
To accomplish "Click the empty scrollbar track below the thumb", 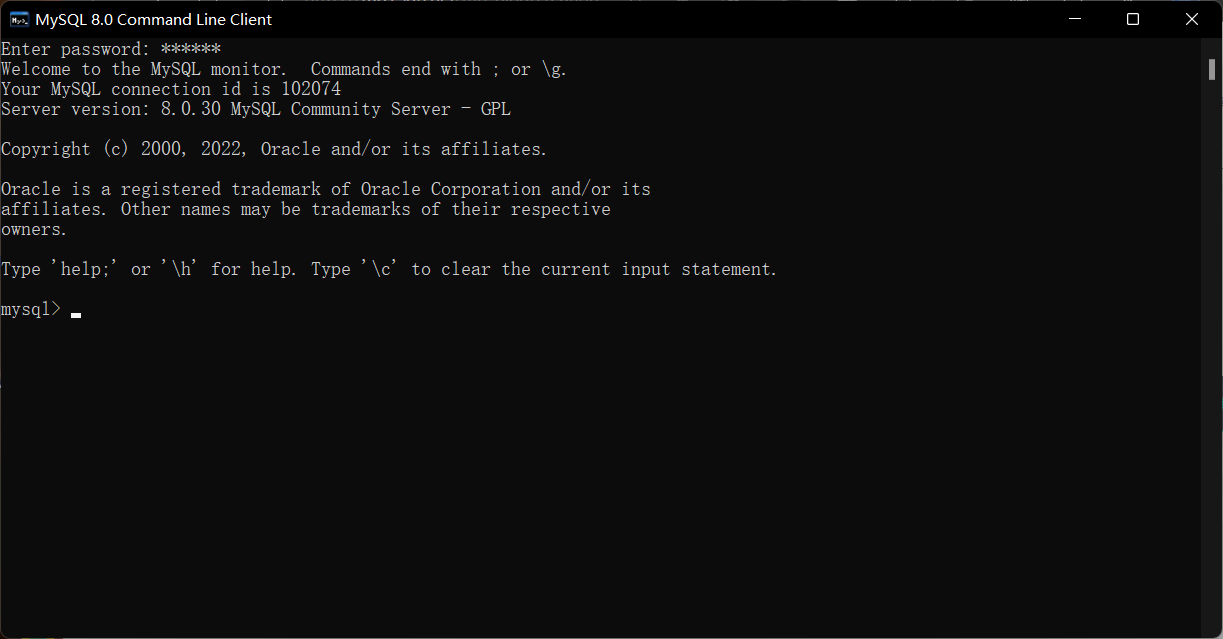I will tap(1211, 350).
